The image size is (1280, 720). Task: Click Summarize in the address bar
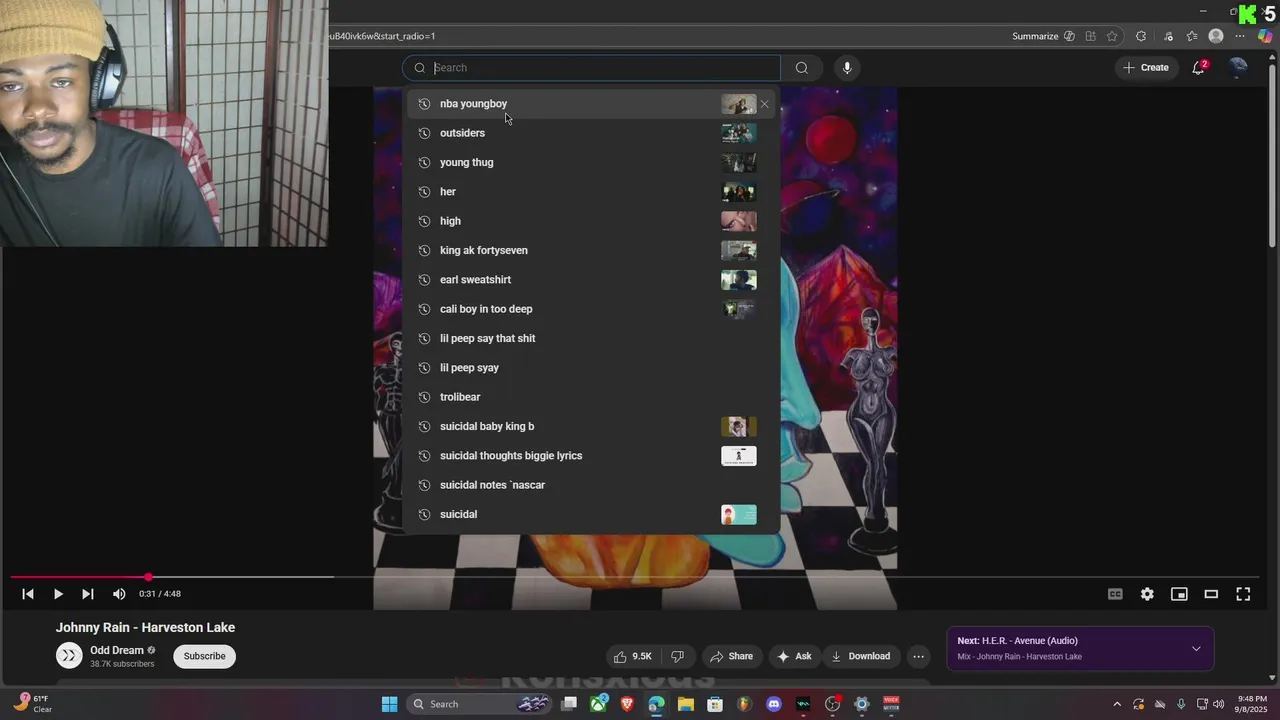1043,36
